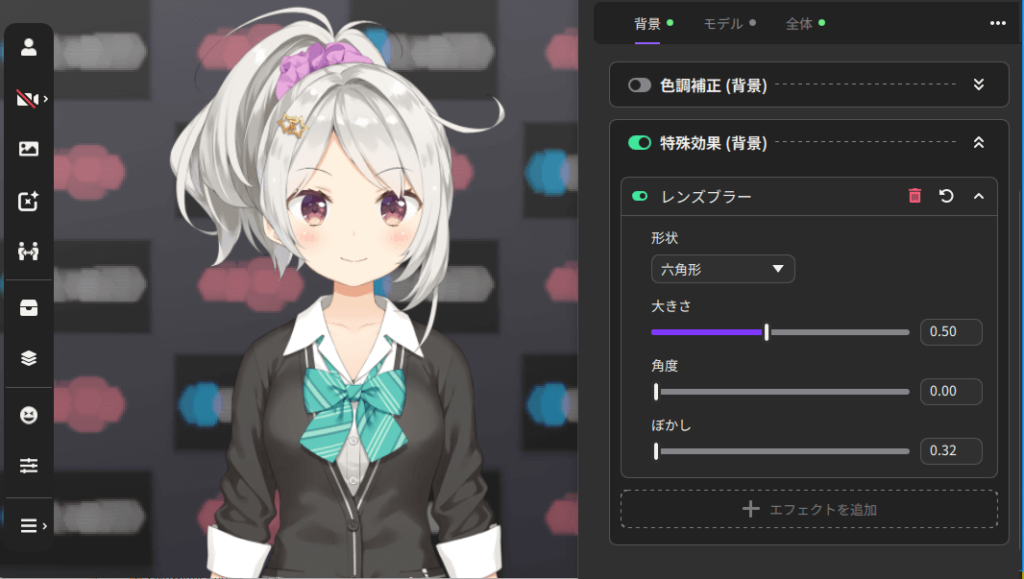Switch to the 全体 tab
Image resolution: width=1024 pixels, height=579 pixels.
click(x=799, y=23)
